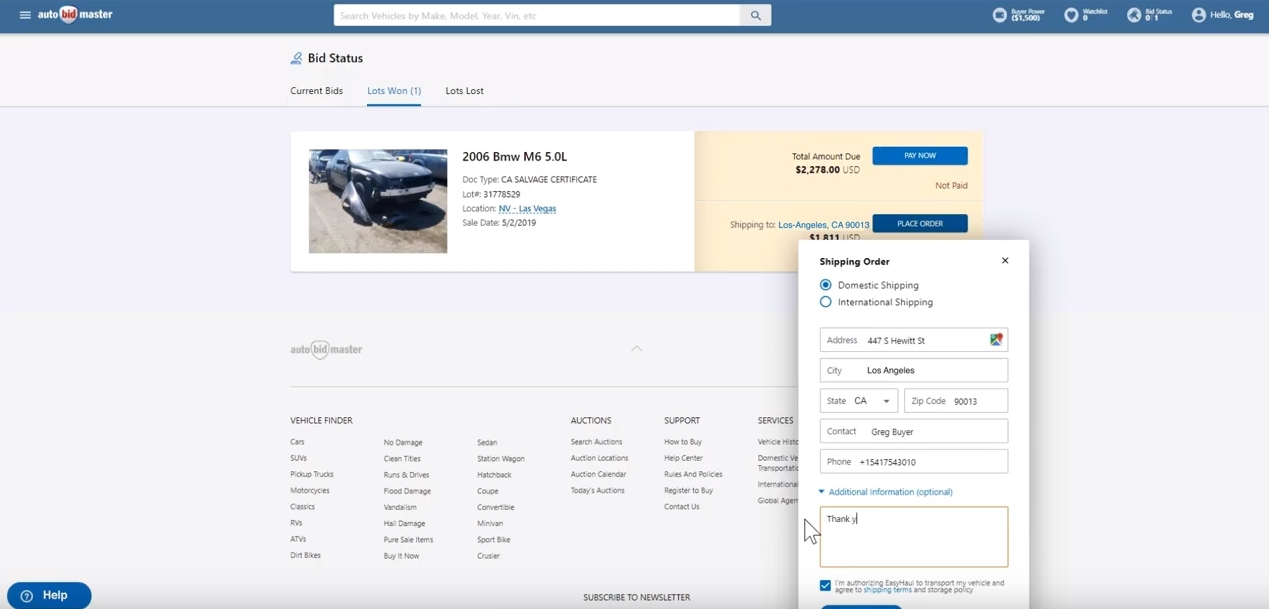Click the footer scroll-up chevron
The height and width of the screenshot is (609, 1269).
(637, 348)
